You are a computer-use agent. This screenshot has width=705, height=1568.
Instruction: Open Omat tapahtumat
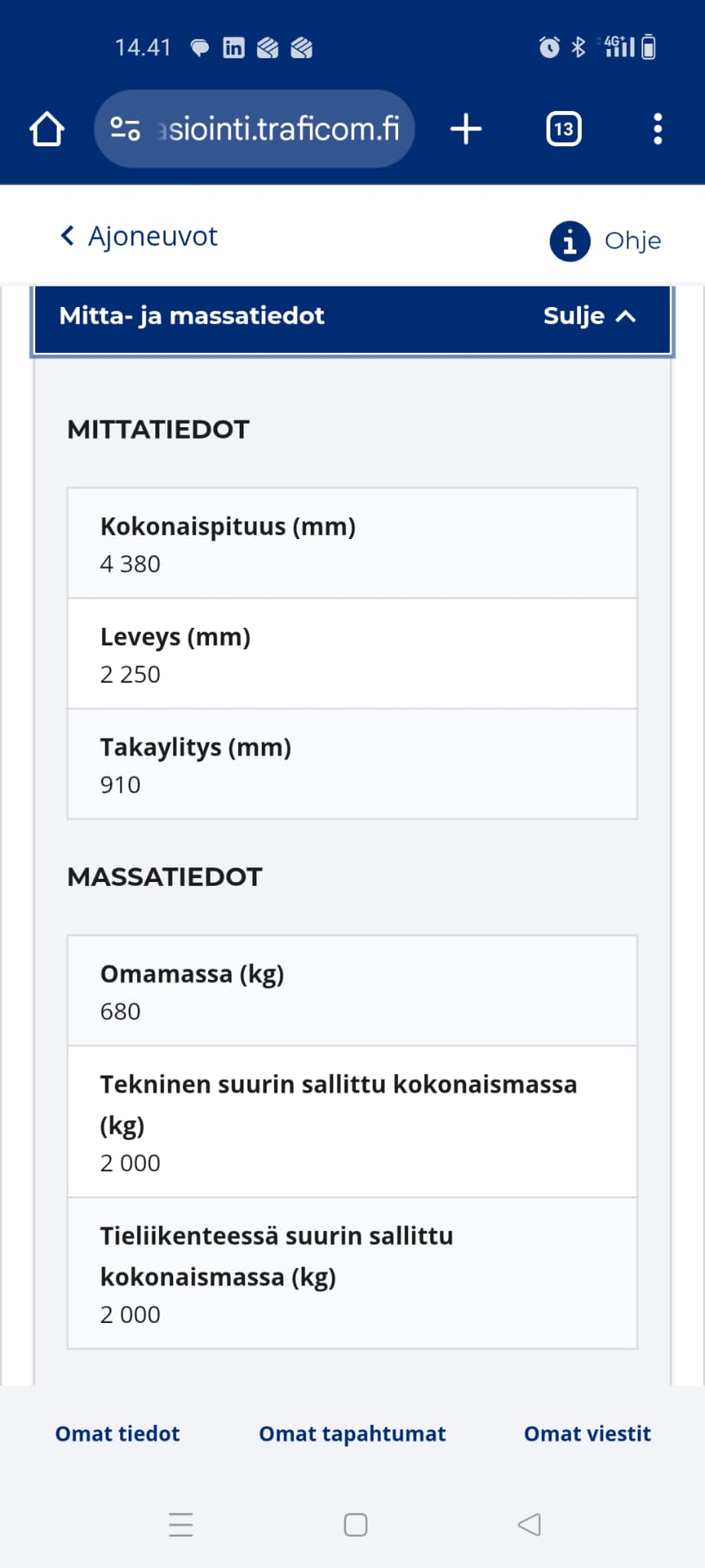(x=352, y=1433)
